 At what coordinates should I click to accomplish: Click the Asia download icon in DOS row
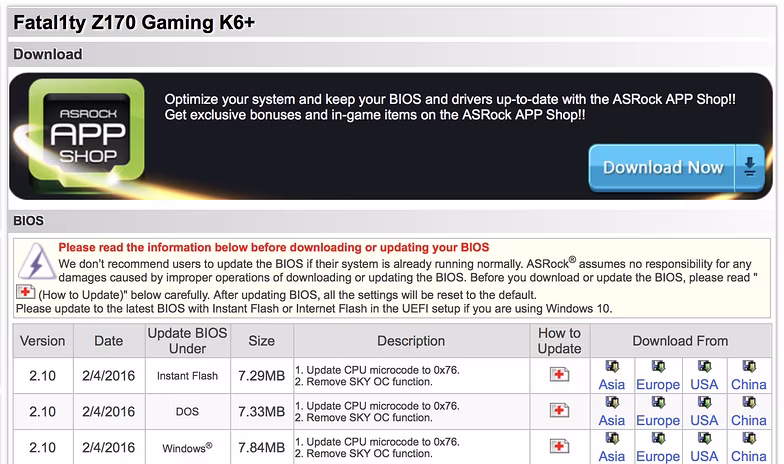(612, 402)
